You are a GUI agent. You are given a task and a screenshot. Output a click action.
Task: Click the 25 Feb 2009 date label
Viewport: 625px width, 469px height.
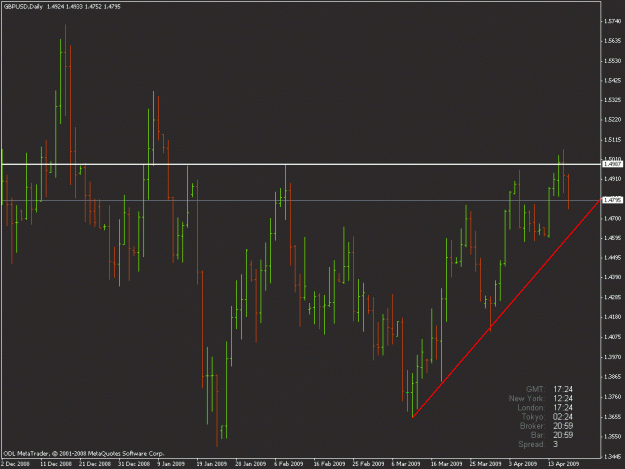click(x=368, y=464)
